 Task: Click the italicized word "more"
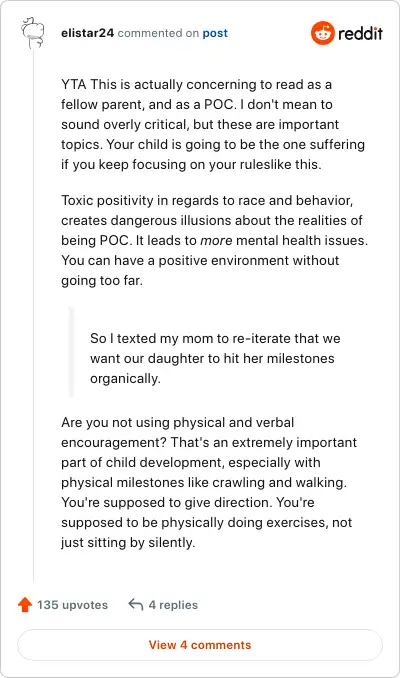tap(216, 240)
